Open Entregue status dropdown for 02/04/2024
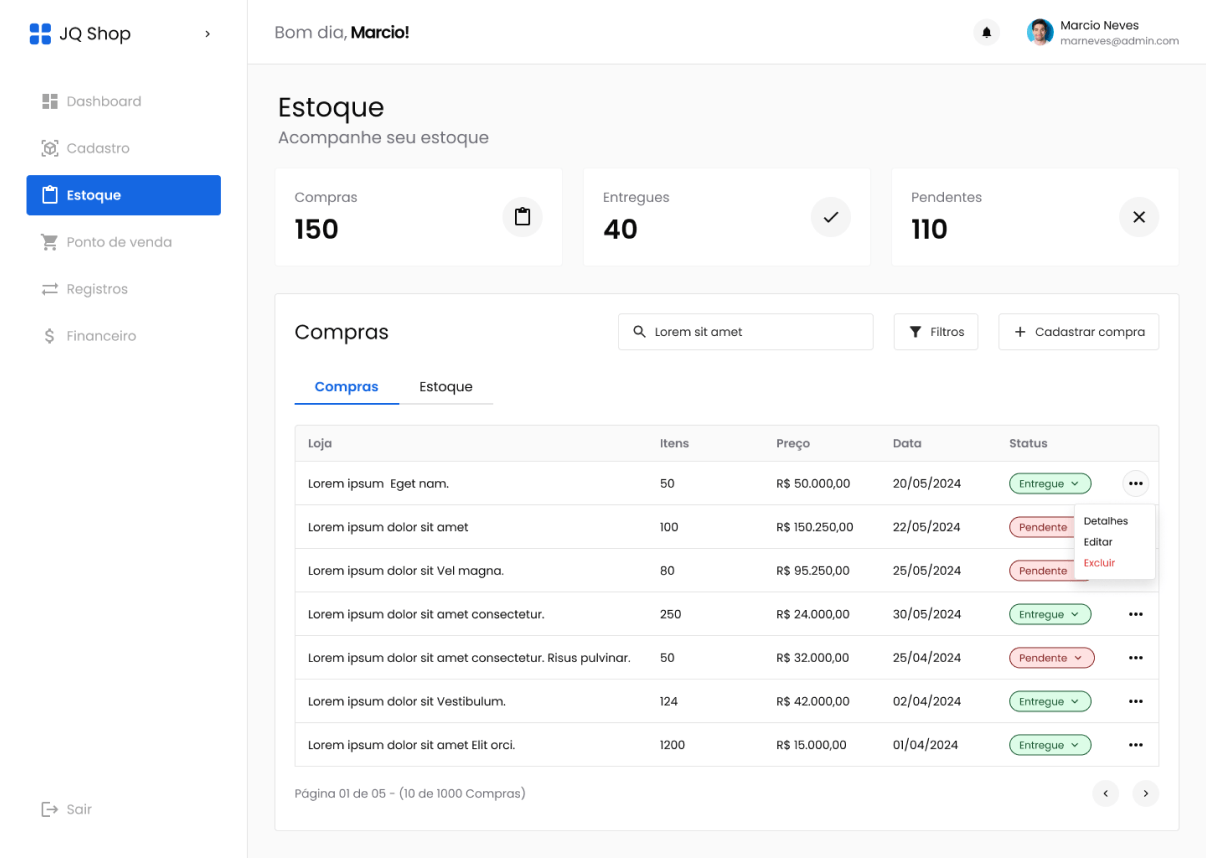1206x858 pixels. (x=1049, y=702)
